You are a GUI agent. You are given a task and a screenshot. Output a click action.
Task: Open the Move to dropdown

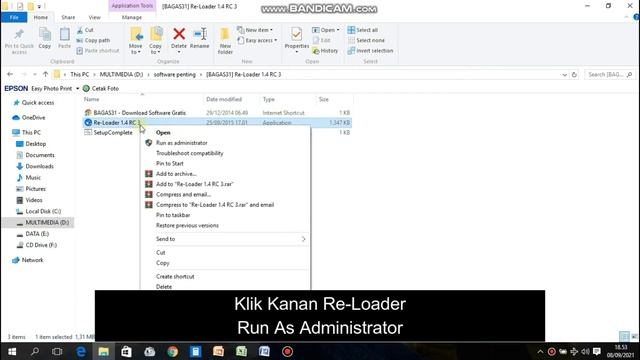(x=136, y=41)
